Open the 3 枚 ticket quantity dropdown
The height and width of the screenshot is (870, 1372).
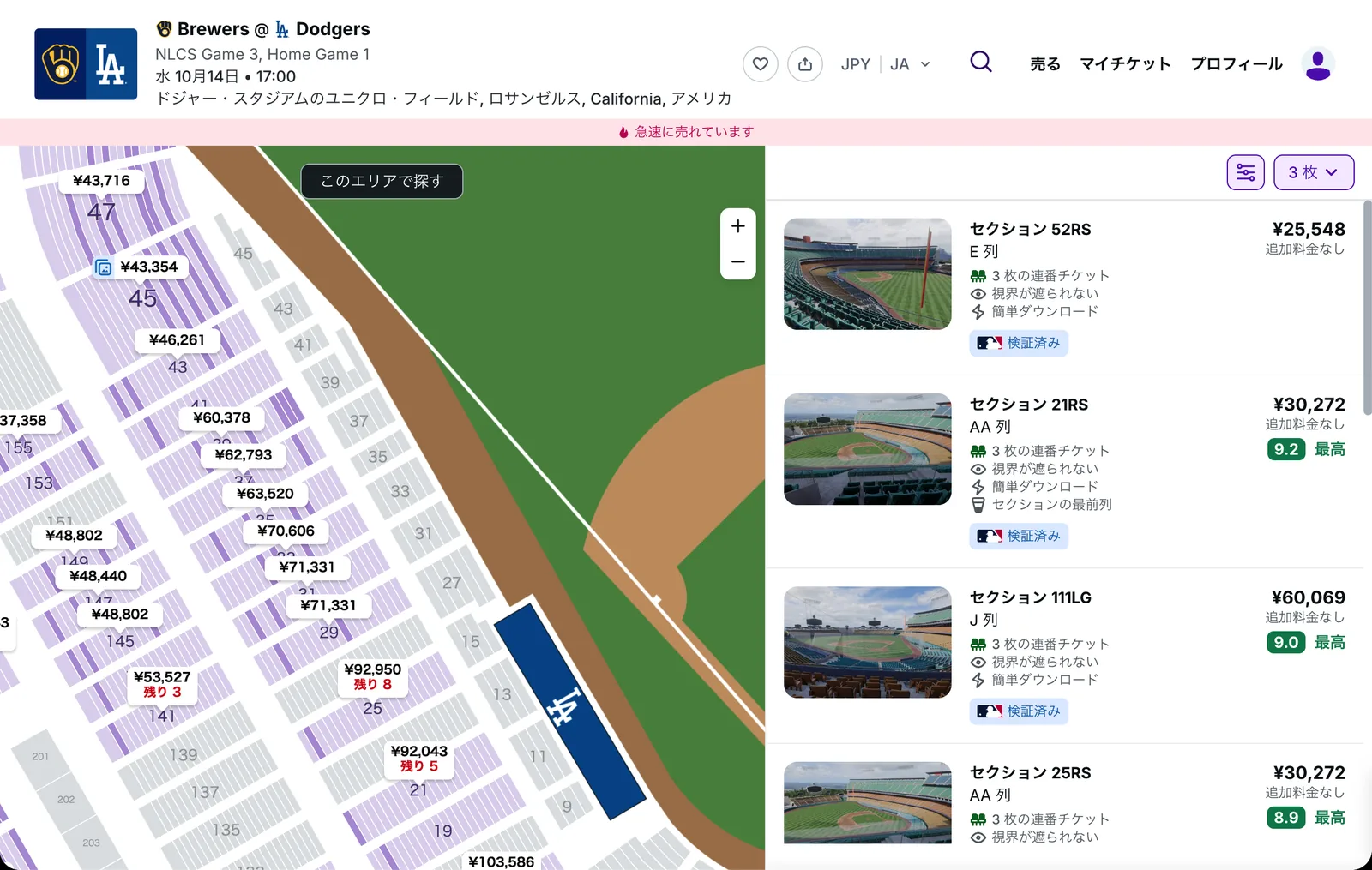click(x=1314, y=172)
